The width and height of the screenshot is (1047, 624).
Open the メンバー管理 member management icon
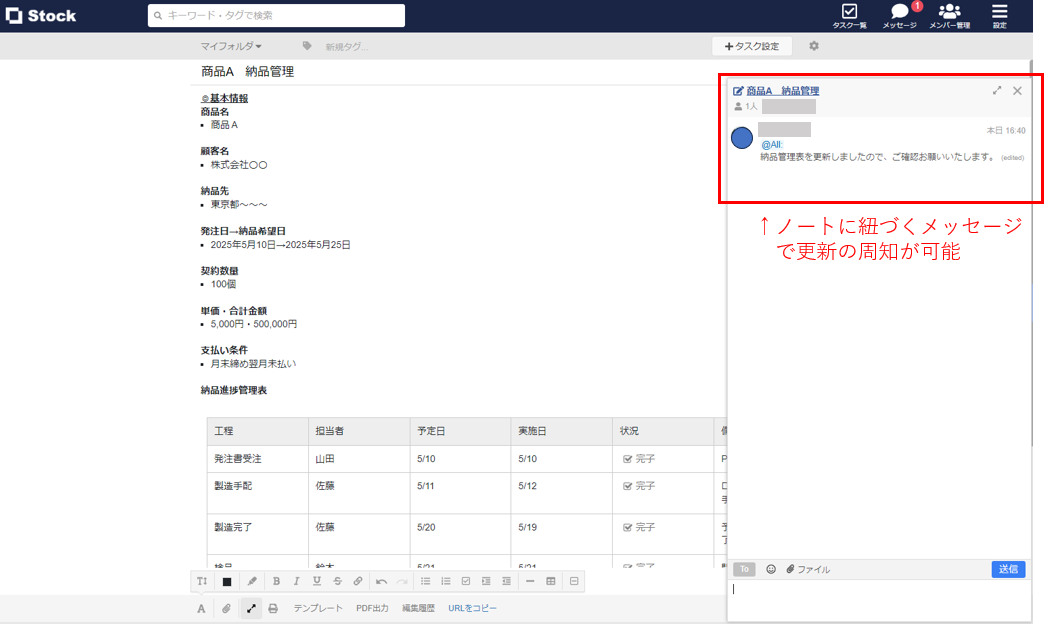coord(950,15)
